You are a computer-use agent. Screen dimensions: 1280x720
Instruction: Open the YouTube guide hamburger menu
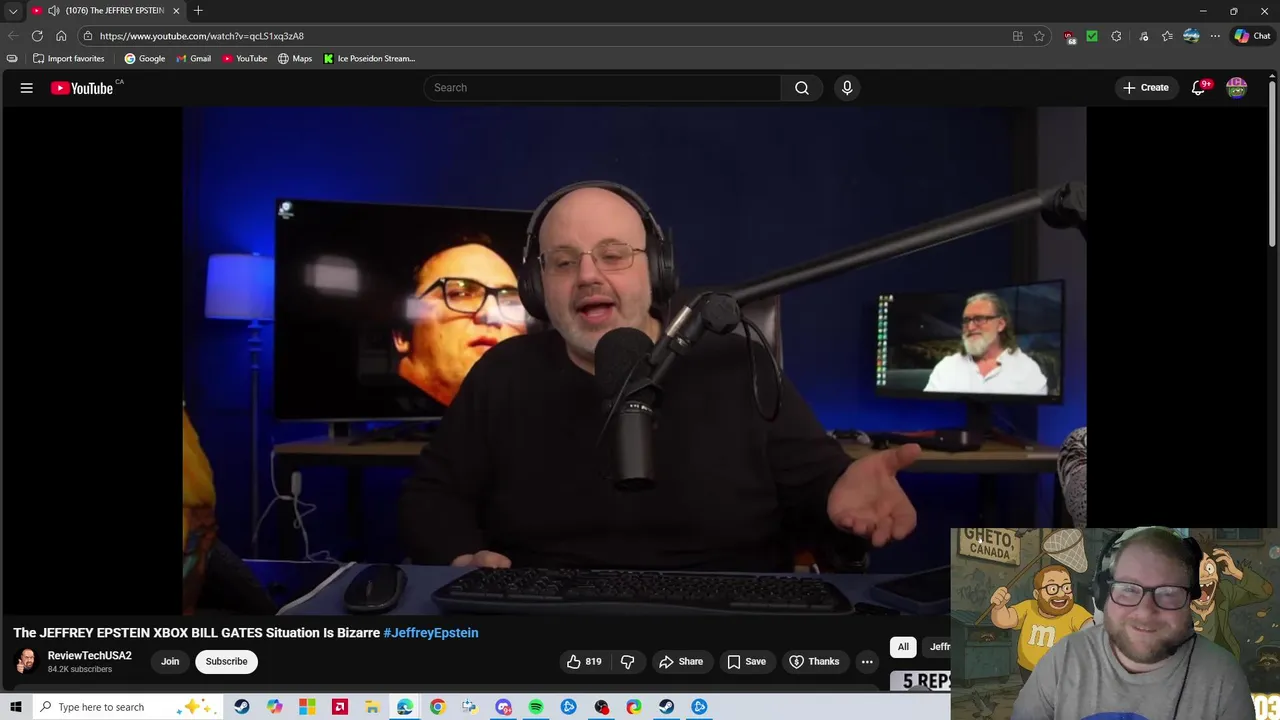pos(27,88)
